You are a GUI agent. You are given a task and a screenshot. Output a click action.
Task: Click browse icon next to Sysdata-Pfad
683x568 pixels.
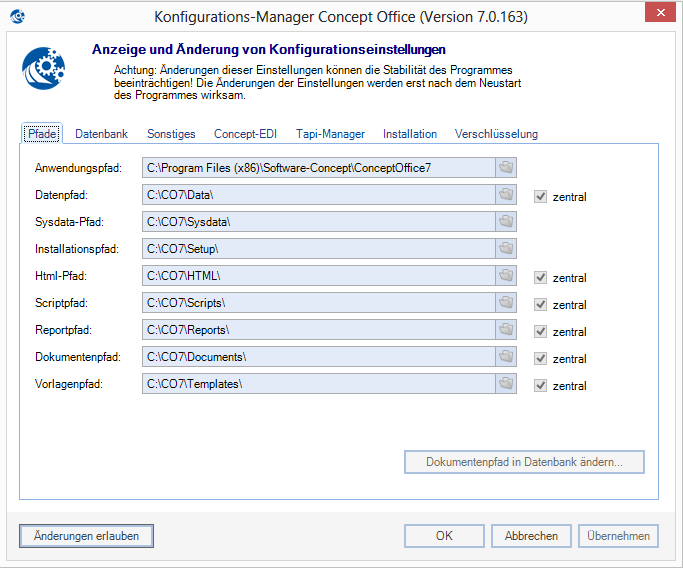tap(506, 221)
